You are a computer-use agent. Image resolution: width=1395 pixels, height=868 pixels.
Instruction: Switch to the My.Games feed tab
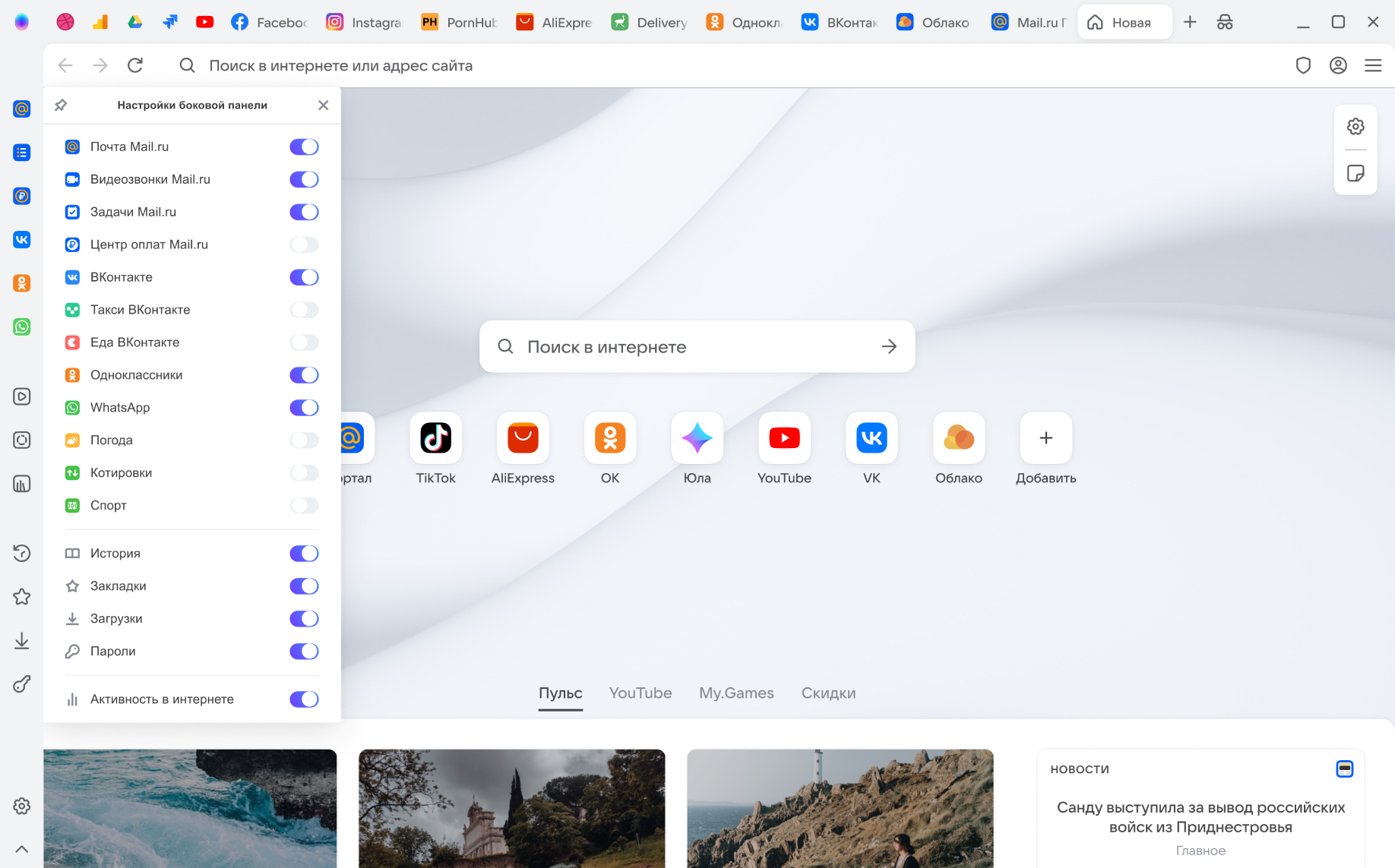736,693
